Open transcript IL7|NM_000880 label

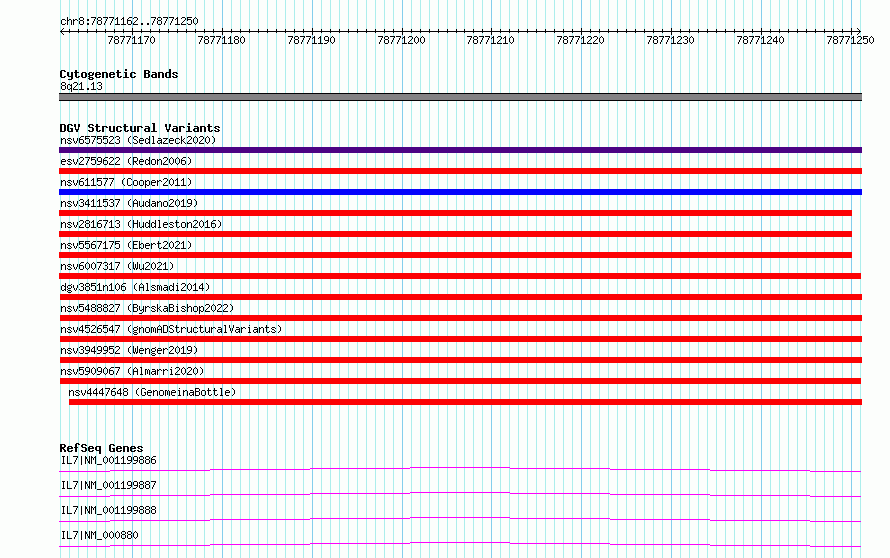point(99,535)
